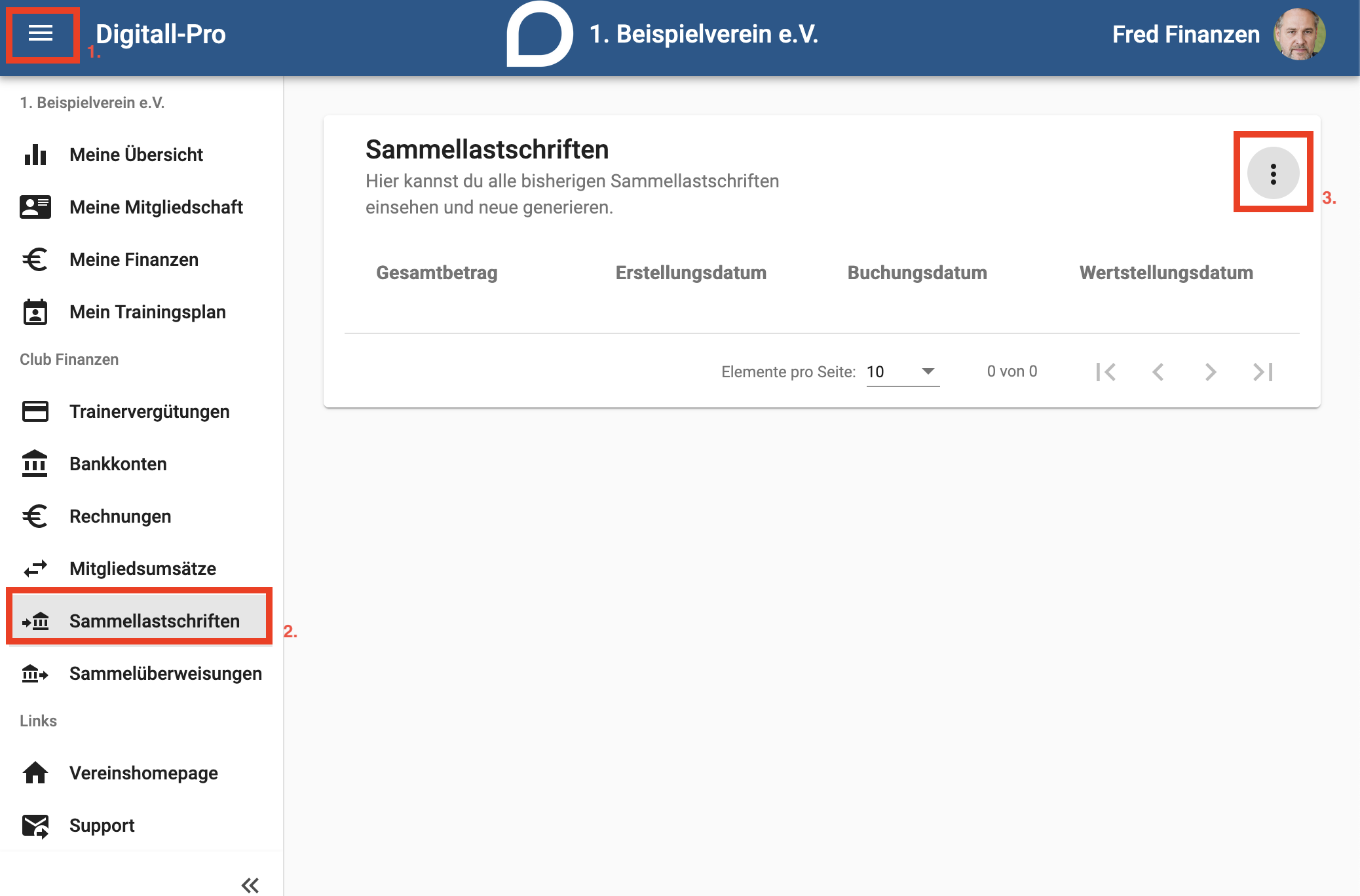Sort by Gesamtbetrag column header
The height and width of the screenshot is (896, 1360).
tap(437, 272)
